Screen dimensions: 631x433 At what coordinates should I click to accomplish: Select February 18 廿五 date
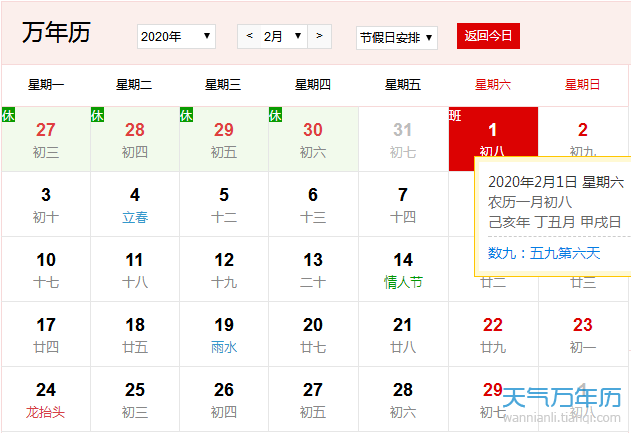135,334
